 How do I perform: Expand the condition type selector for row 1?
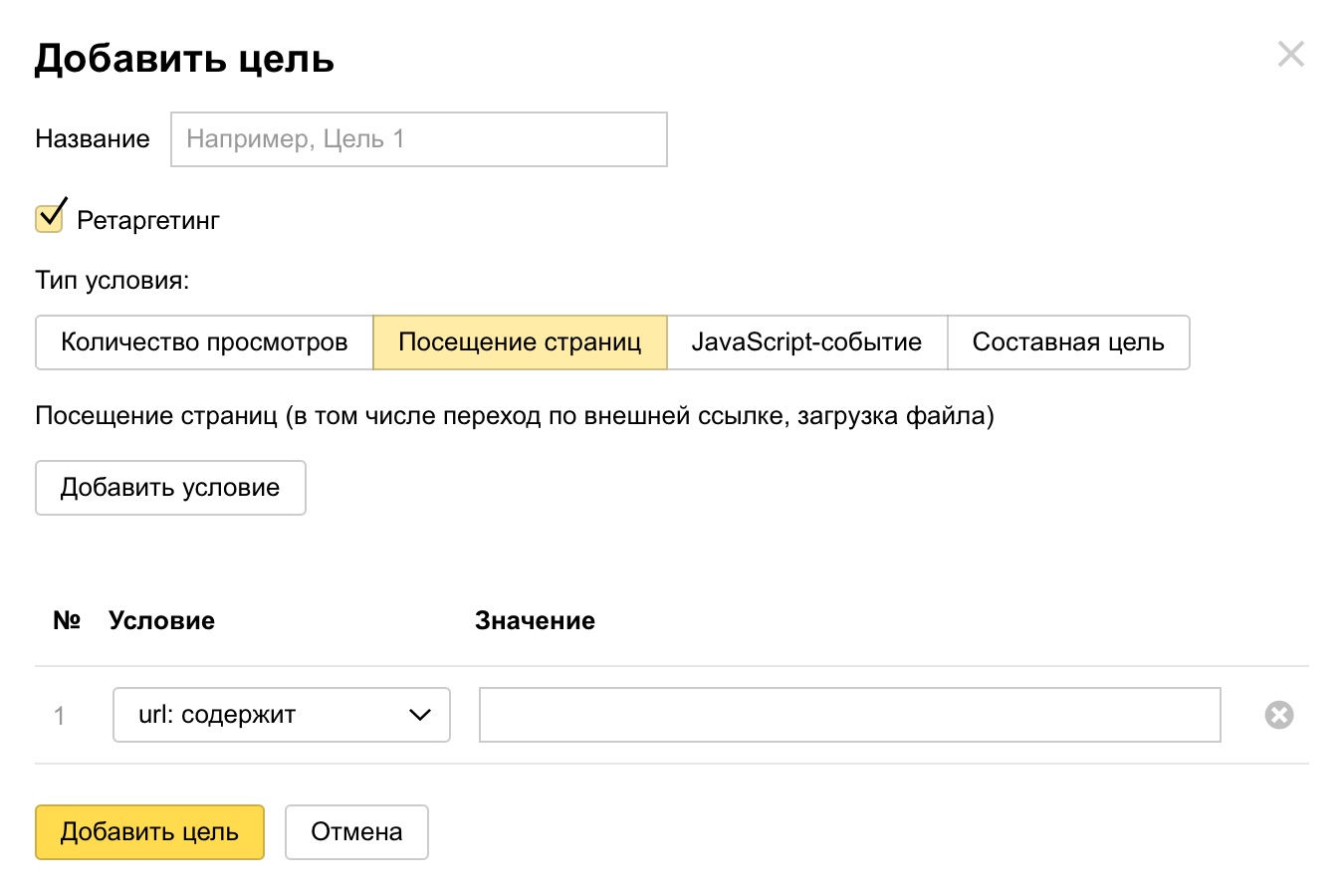coord(282,714)
